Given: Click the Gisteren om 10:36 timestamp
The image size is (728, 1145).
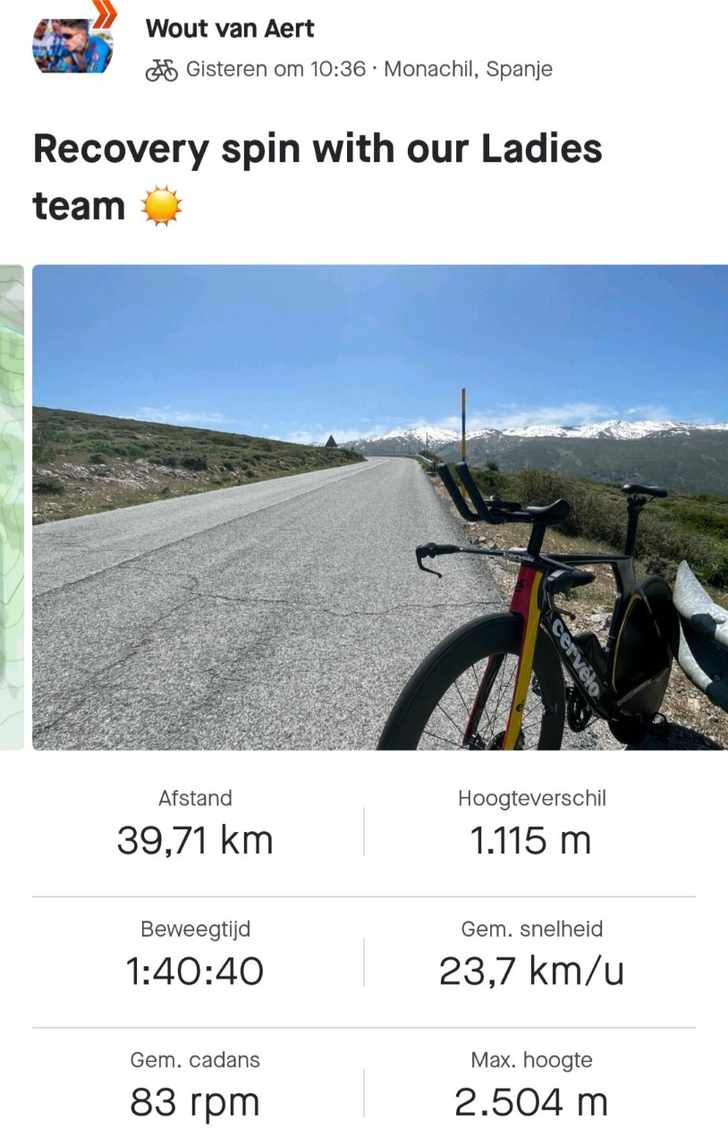Looking at the screenshot, I should [x=275, y=69].
